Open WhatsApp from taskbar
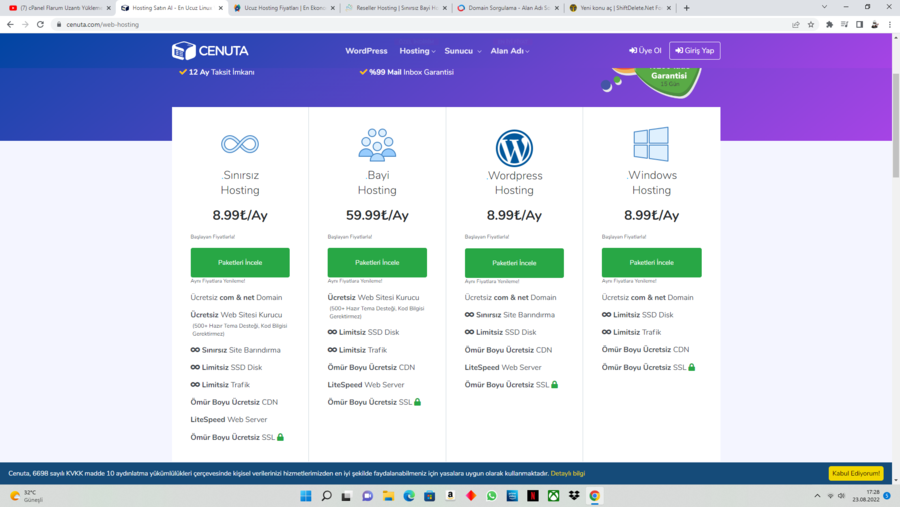Image resolution: width=900 pixels, height=507 pixels. point(491,496)
